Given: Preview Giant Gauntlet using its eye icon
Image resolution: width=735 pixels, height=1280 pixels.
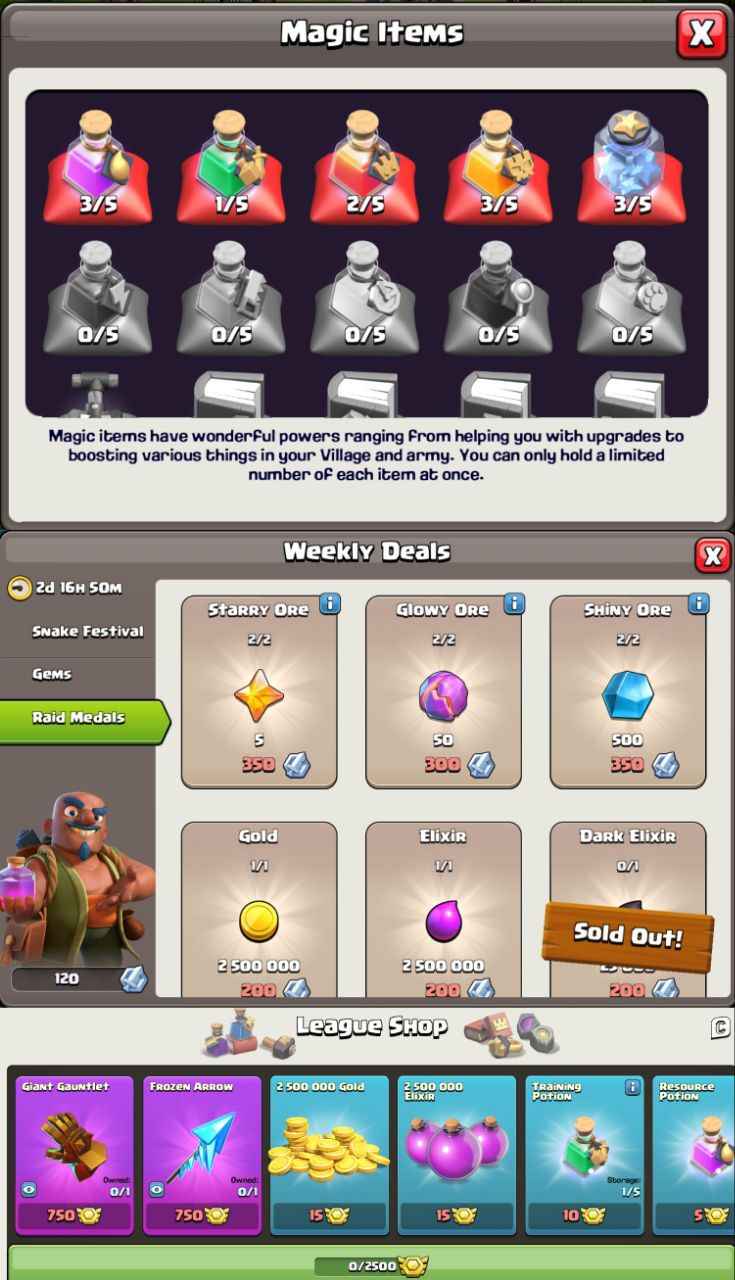Looking at the screenshot, I should tap(30, 1190).
